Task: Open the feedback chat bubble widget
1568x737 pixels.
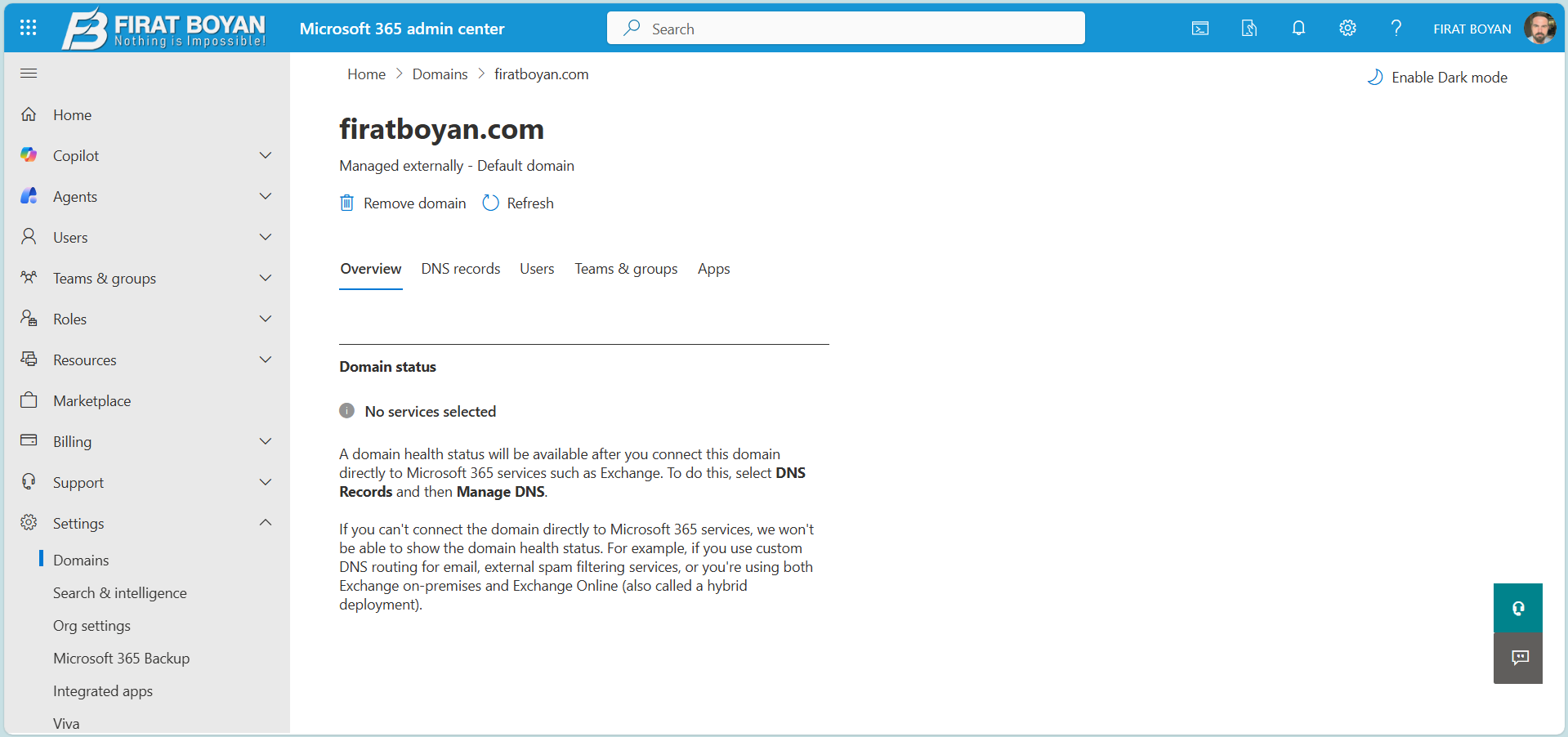Action: [x=1517, y=658]
